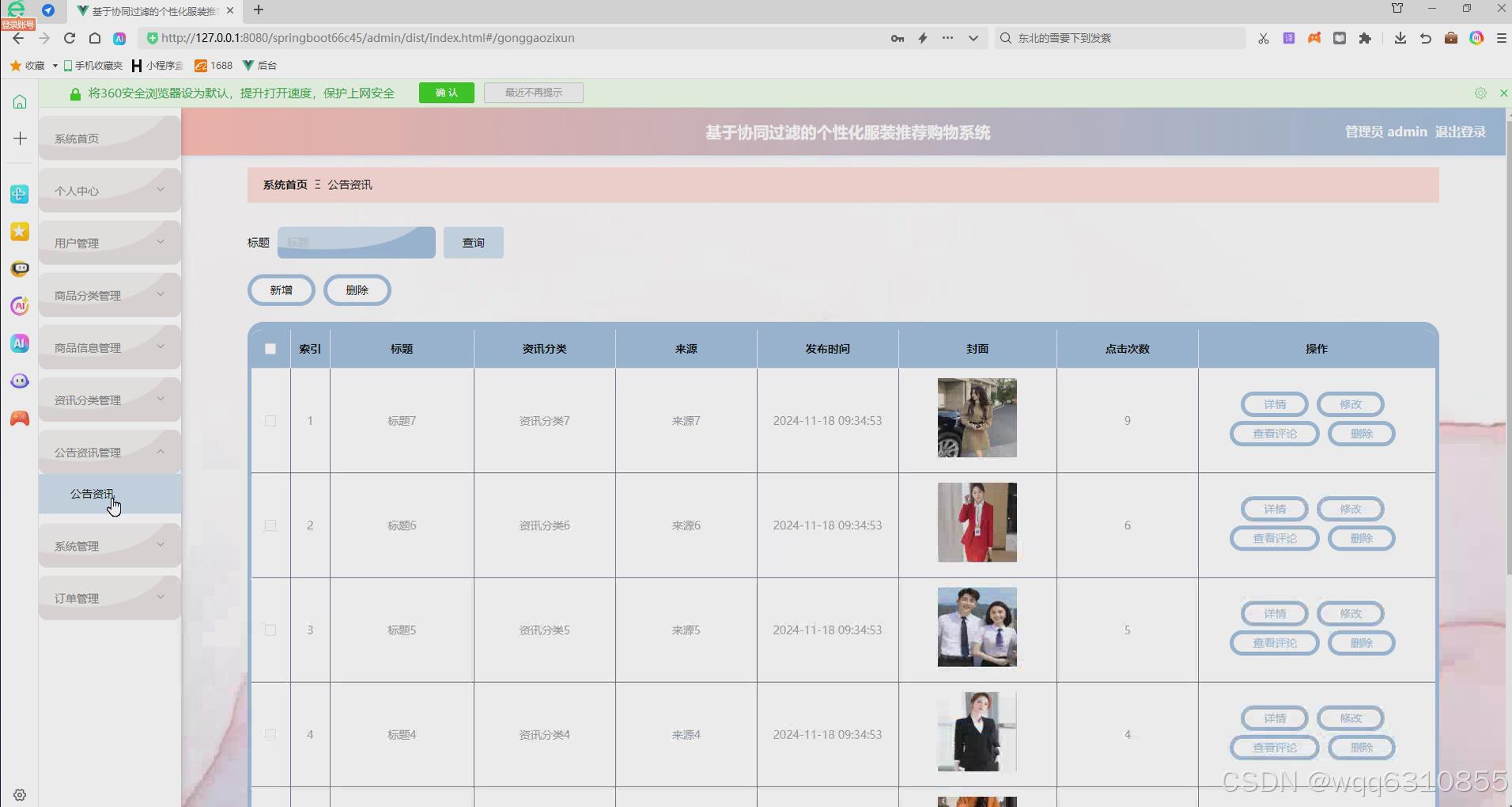Click the downloads icon in the toolbar
Image resolution: width=1512 pixels, height=807 pixels.
point(1400,38)
